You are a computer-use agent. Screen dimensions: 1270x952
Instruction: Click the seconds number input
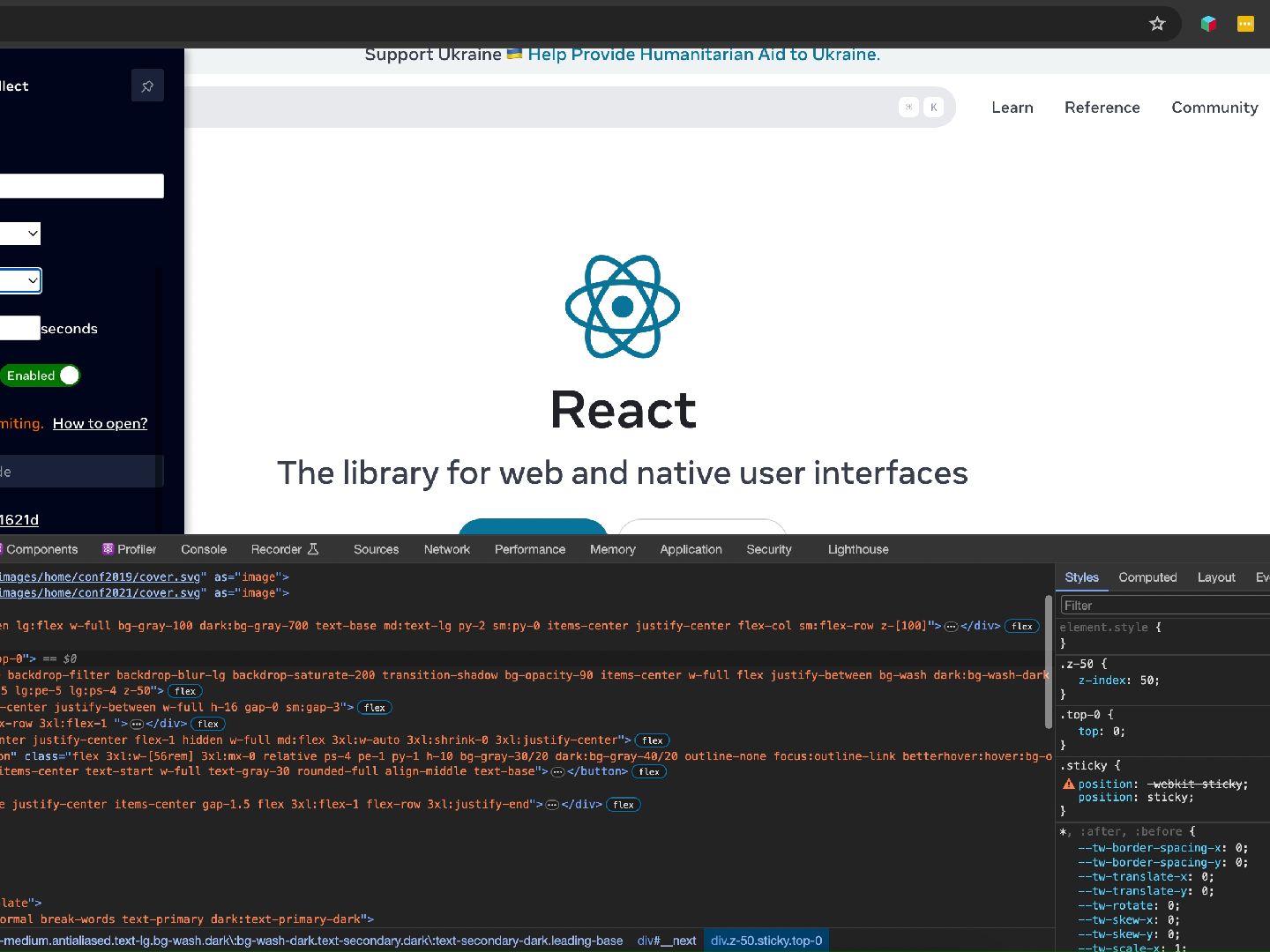click(x=20, y=328)
